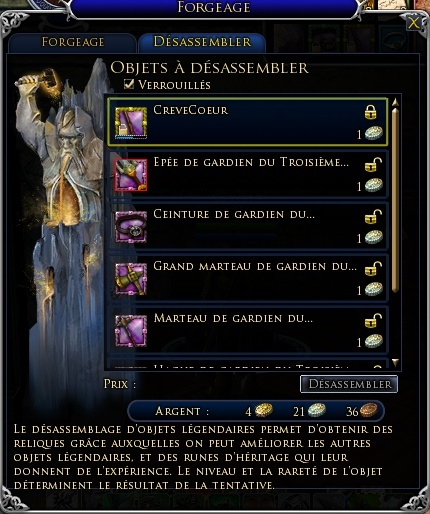The image size is (430, 514).
Task: Click the gold coin icon in Argent bar
Action: coord(263,410)
